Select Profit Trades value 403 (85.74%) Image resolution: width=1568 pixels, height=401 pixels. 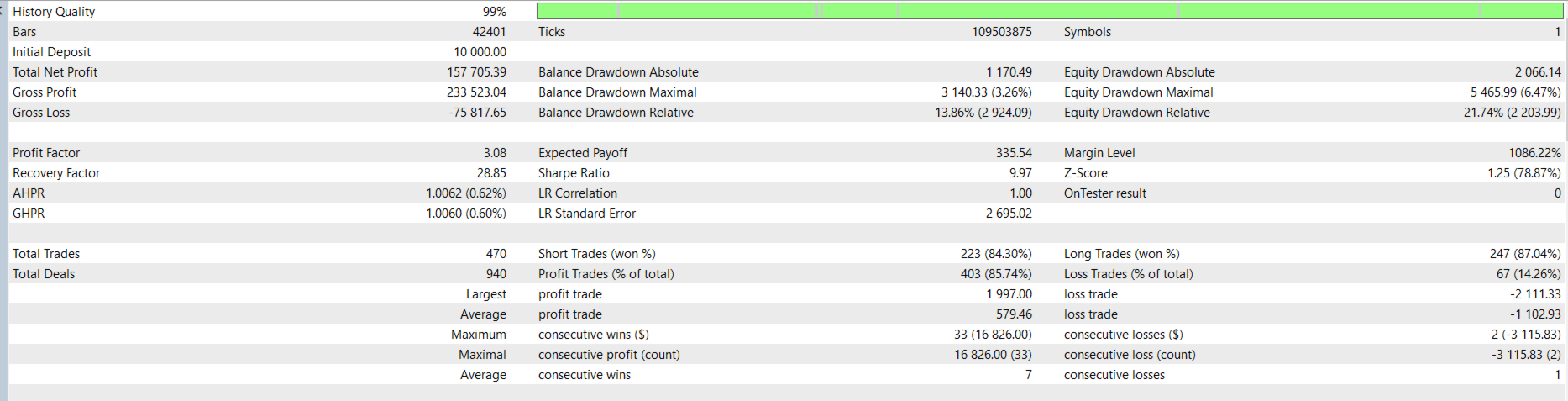coord(997,274)
